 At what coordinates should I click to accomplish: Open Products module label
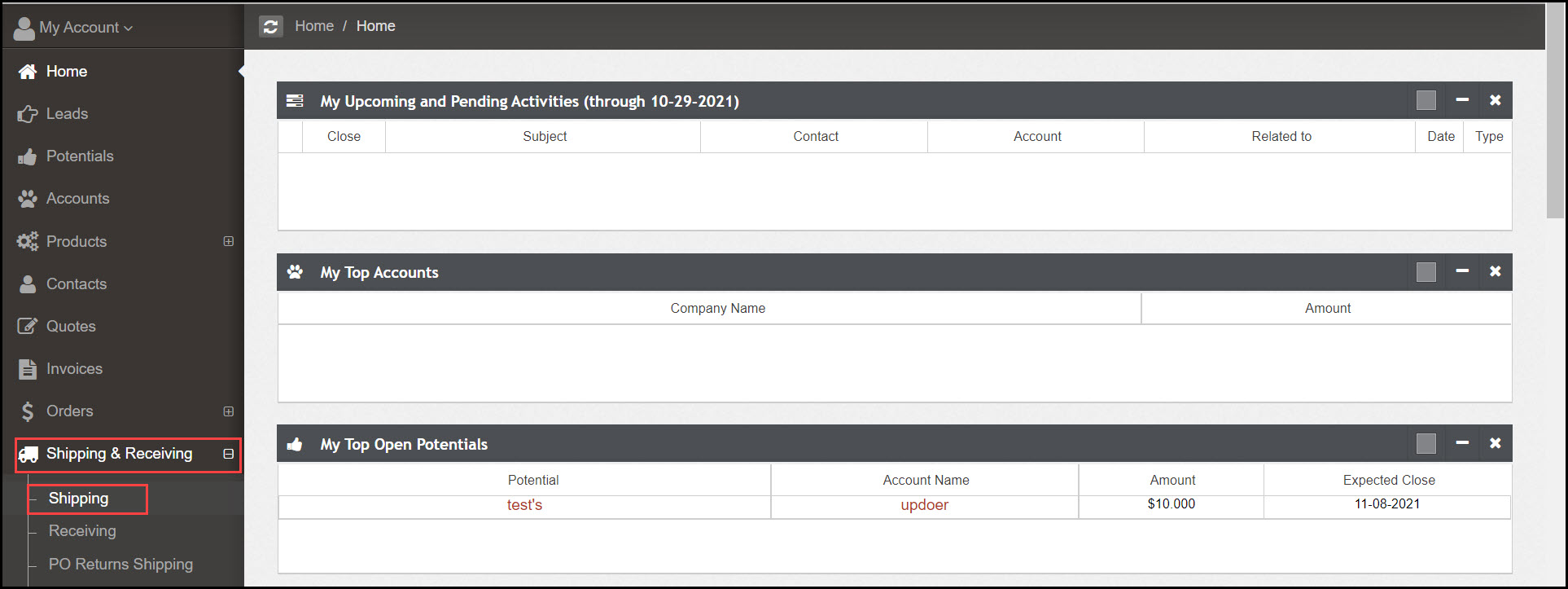(x=77, y=241)
